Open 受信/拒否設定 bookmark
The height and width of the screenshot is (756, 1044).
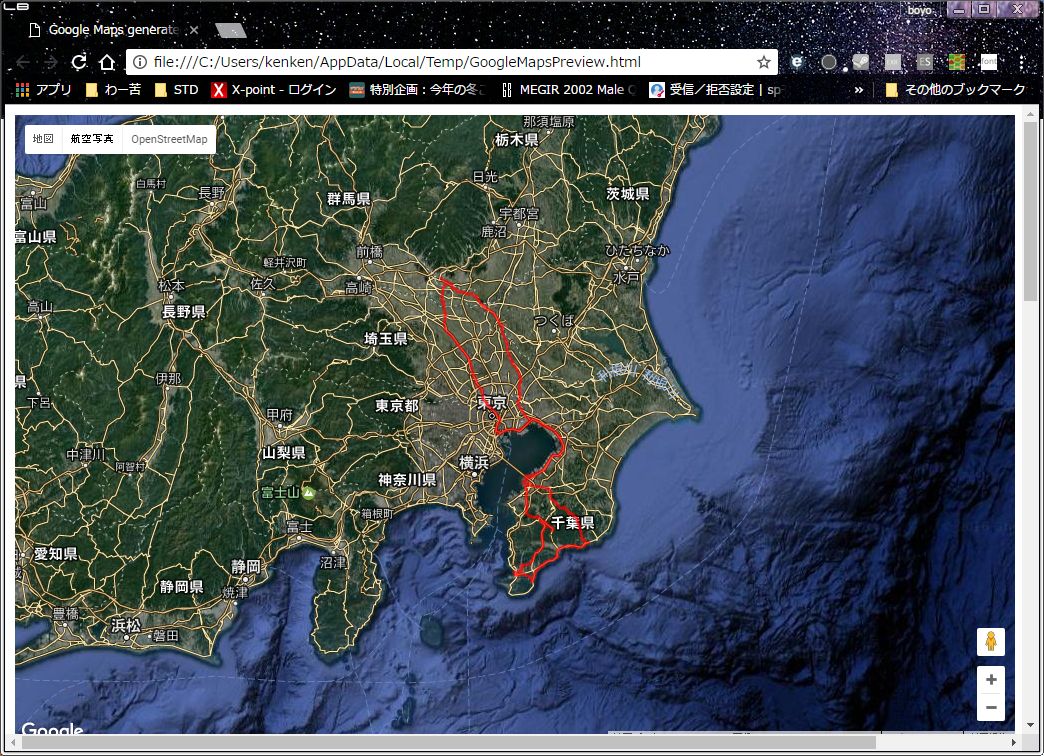[x=716, y=89]
